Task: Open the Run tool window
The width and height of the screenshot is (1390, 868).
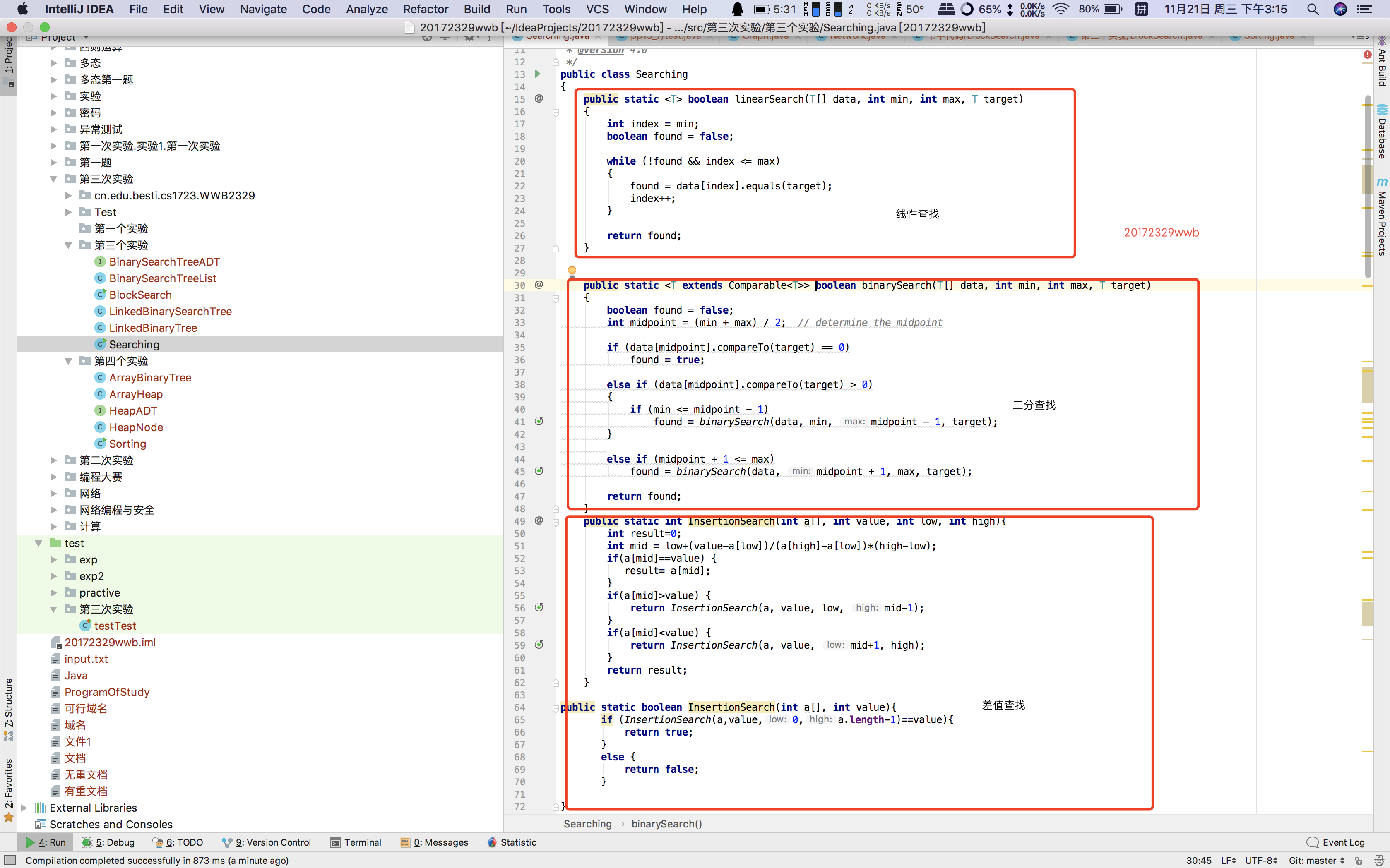Action: point(46,842)
